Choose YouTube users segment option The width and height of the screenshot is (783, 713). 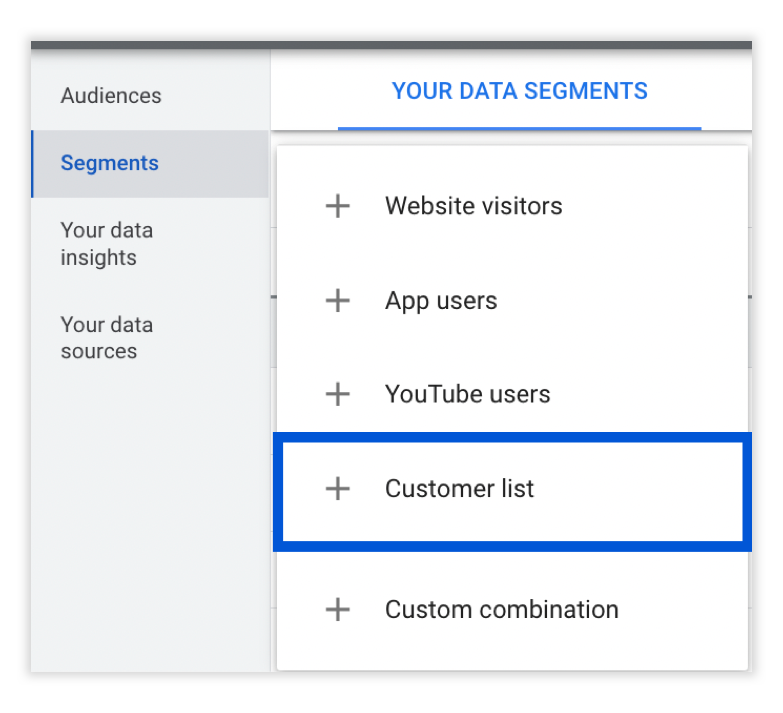click(x=512, y=394)
